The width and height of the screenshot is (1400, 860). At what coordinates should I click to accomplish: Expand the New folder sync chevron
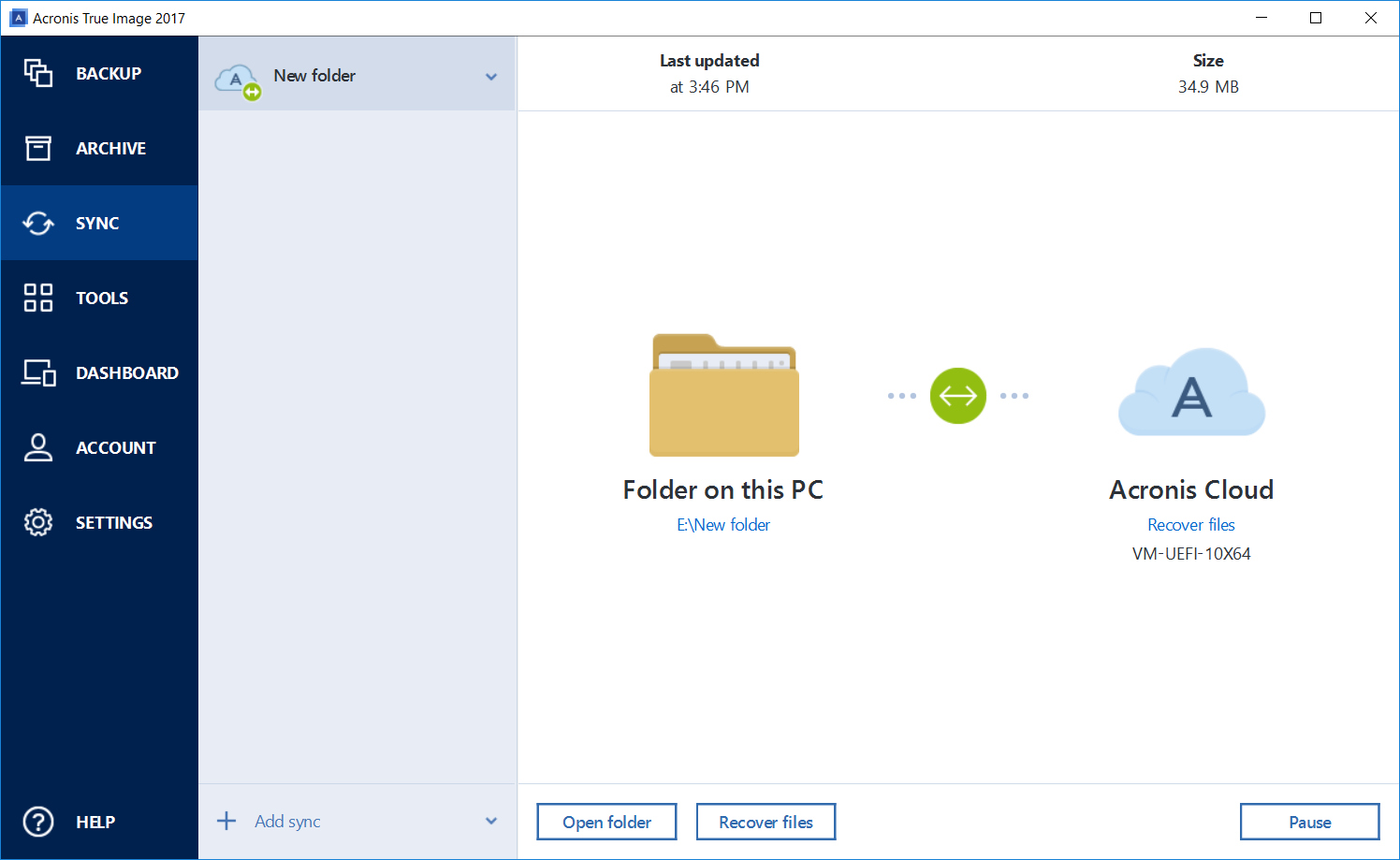click(x=491, y=77)
